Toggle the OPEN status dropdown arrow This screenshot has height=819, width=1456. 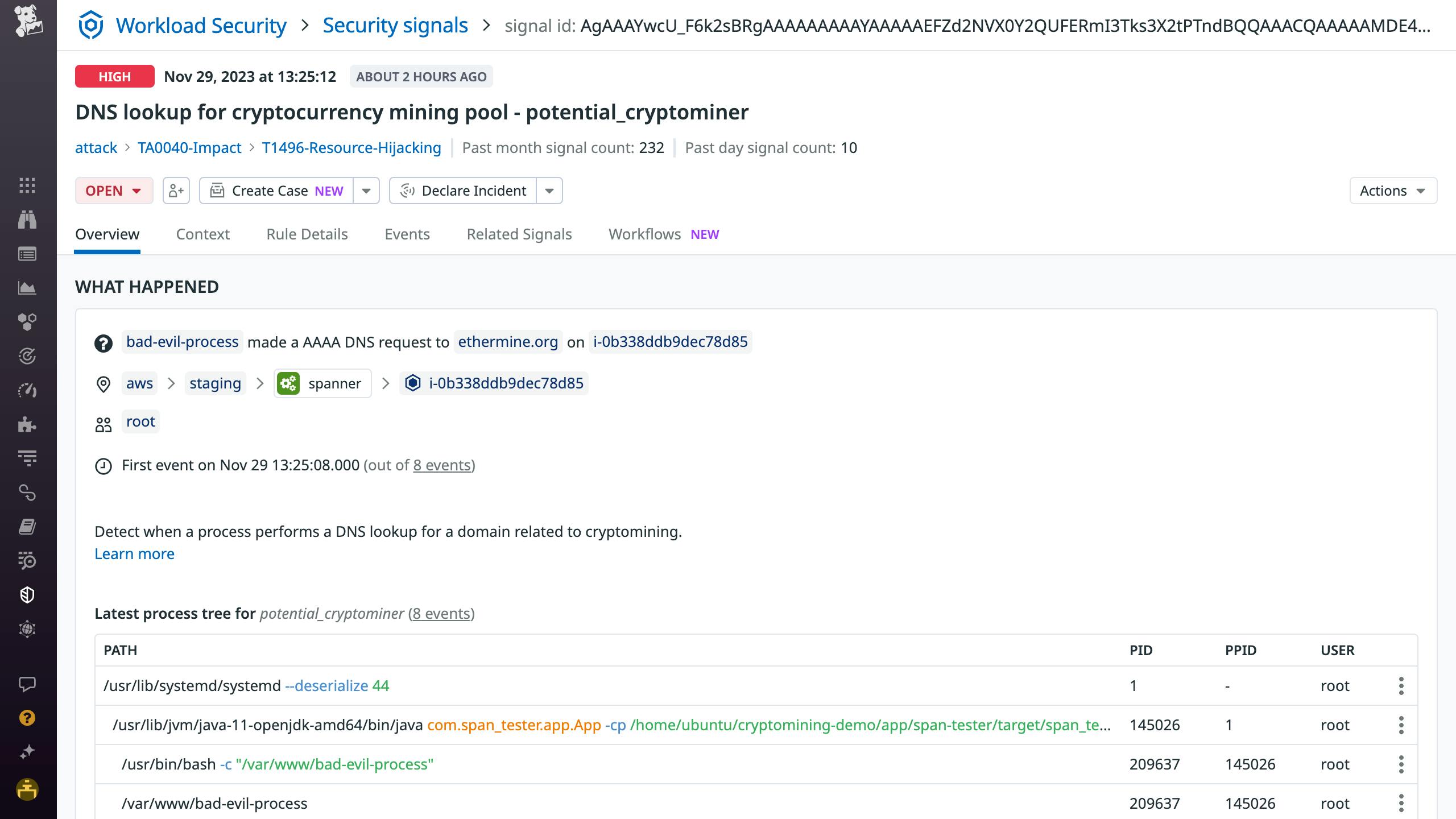tap(138, 190)
